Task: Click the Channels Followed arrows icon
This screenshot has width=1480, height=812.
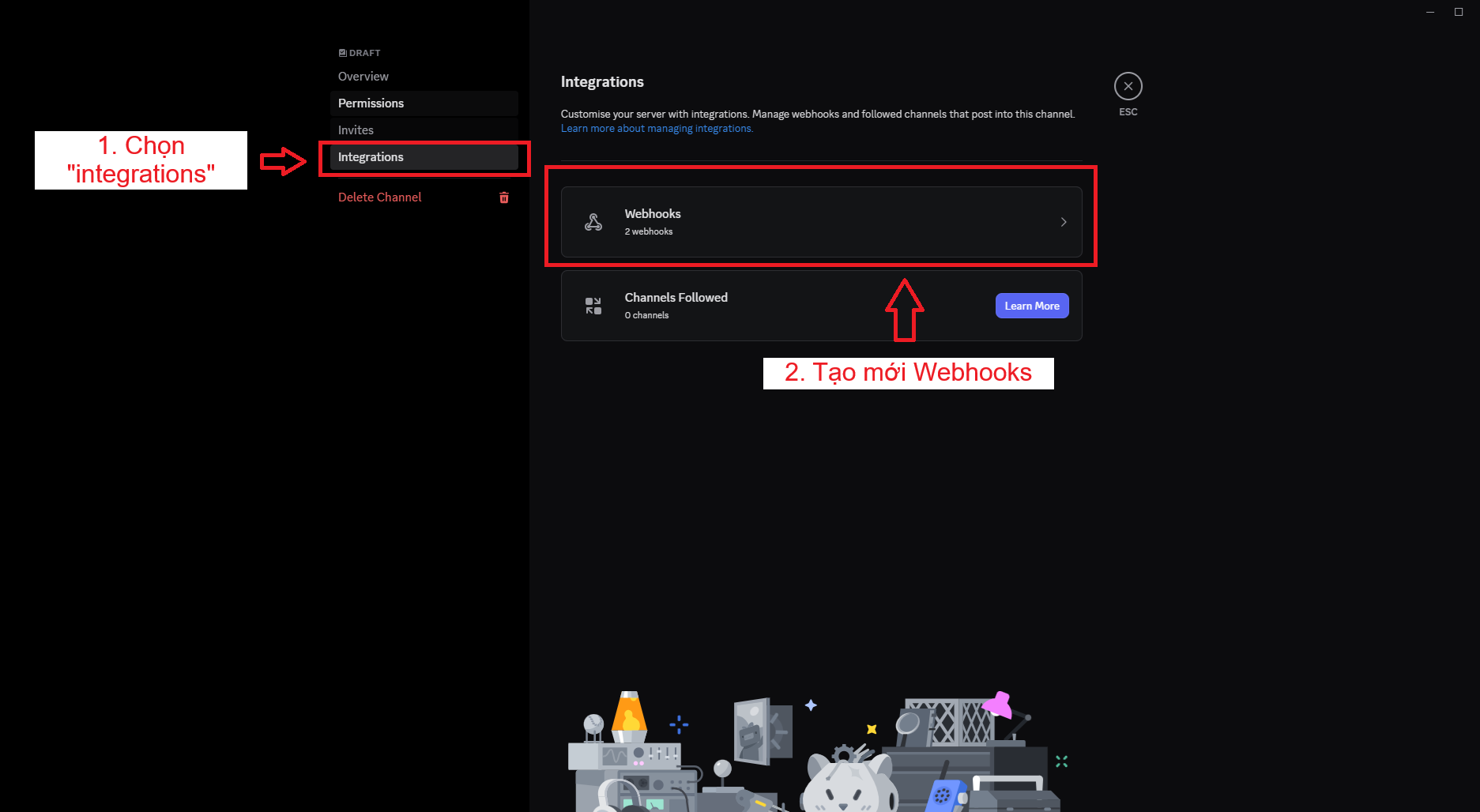Action: tap(593, 306)
